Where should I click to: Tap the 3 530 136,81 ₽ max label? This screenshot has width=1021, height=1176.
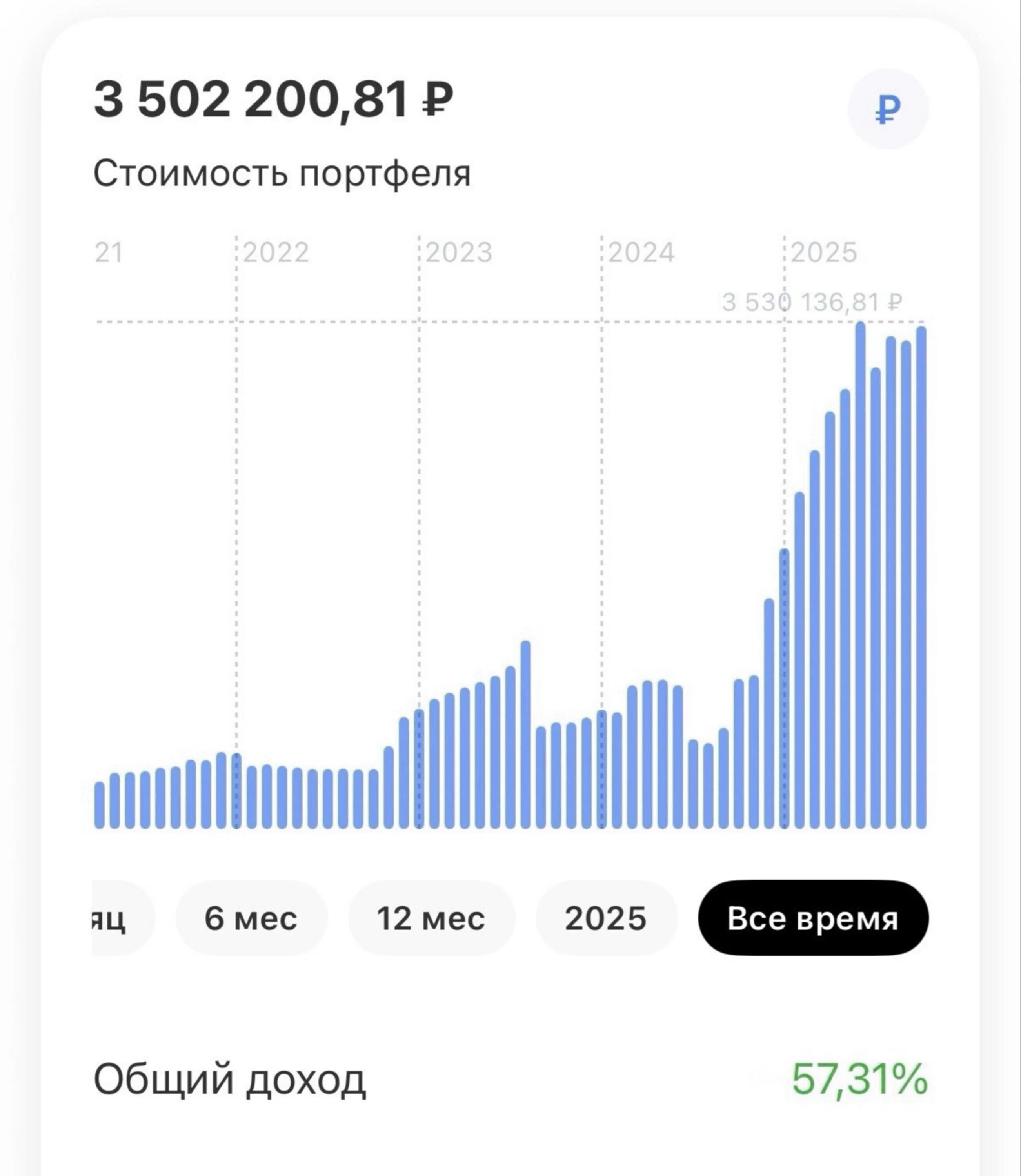(x=812, y=302)
